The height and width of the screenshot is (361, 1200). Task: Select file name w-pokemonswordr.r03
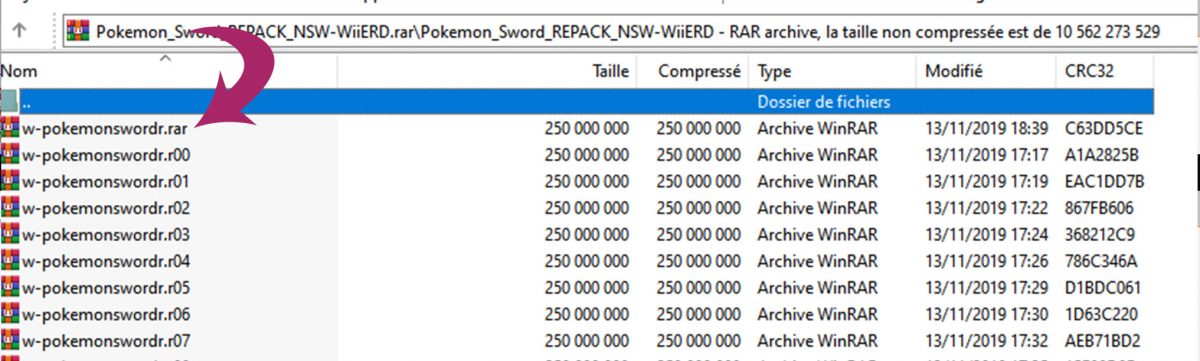(x=106, y=235)
